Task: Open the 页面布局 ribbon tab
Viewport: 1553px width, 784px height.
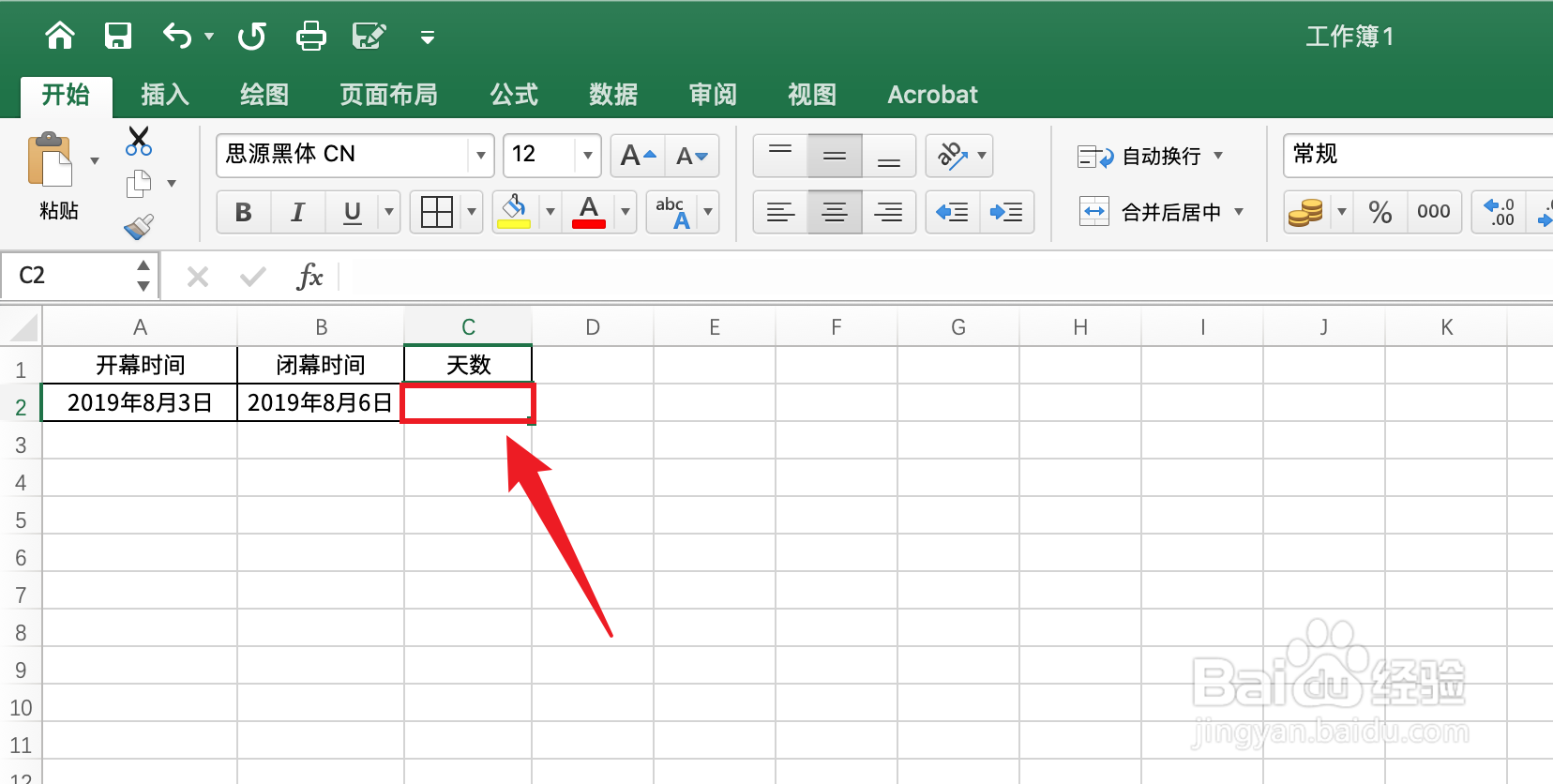Action: (388, 95)
